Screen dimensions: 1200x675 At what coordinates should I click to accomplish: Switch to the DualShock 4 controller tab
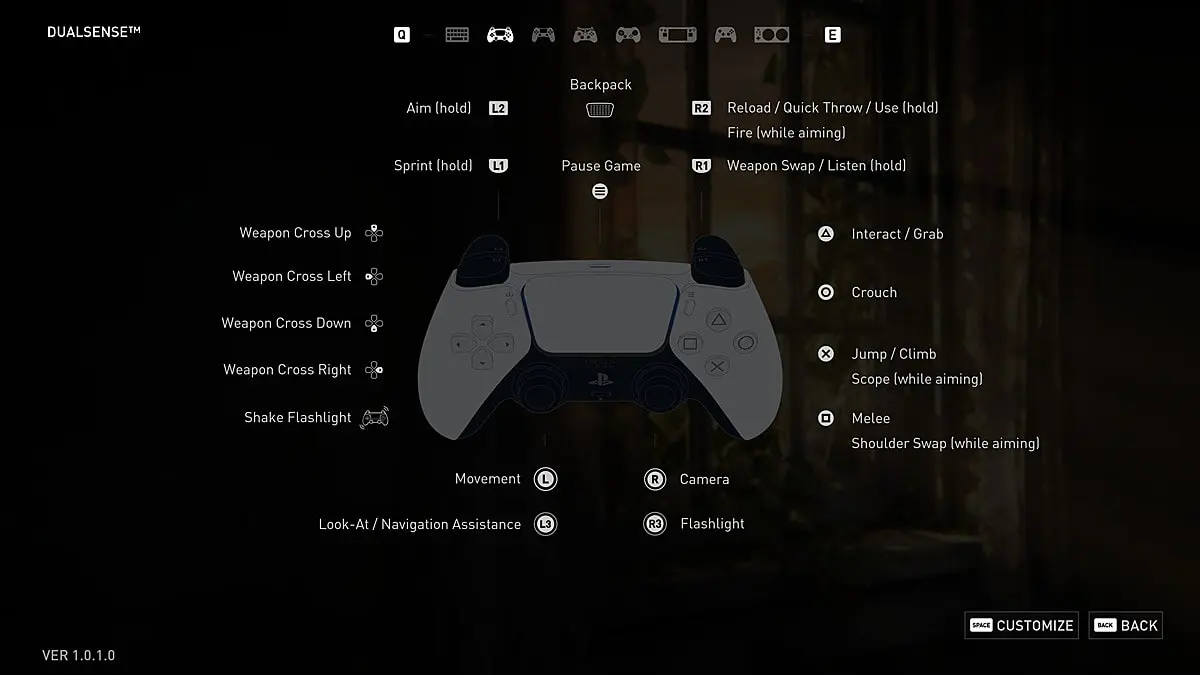(x=543, y=33)
